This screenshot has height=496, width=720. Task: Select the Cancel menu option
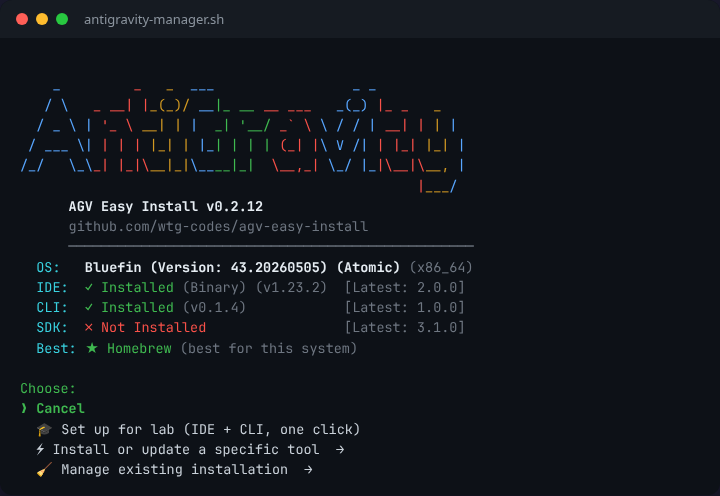(60, 408)
